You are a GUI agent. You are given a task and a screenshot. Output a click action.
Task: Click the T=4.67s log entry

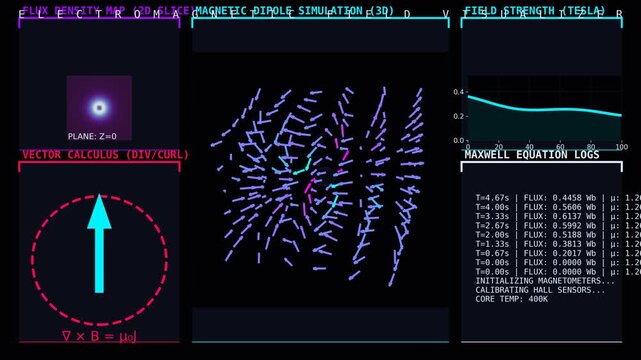point(558,198)
